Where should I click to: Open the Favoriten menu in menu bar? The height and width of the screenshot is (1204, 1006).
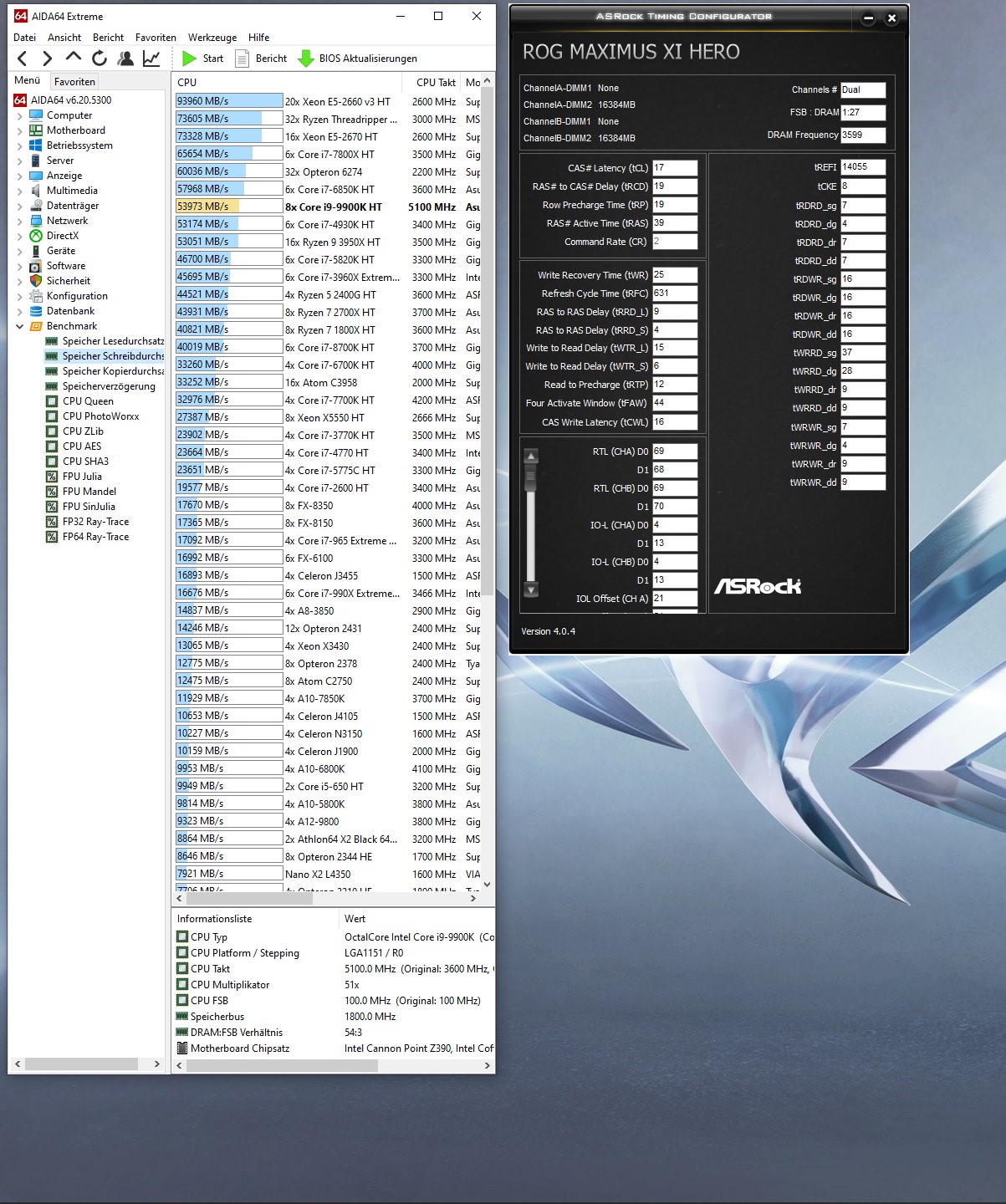point(156,38)
